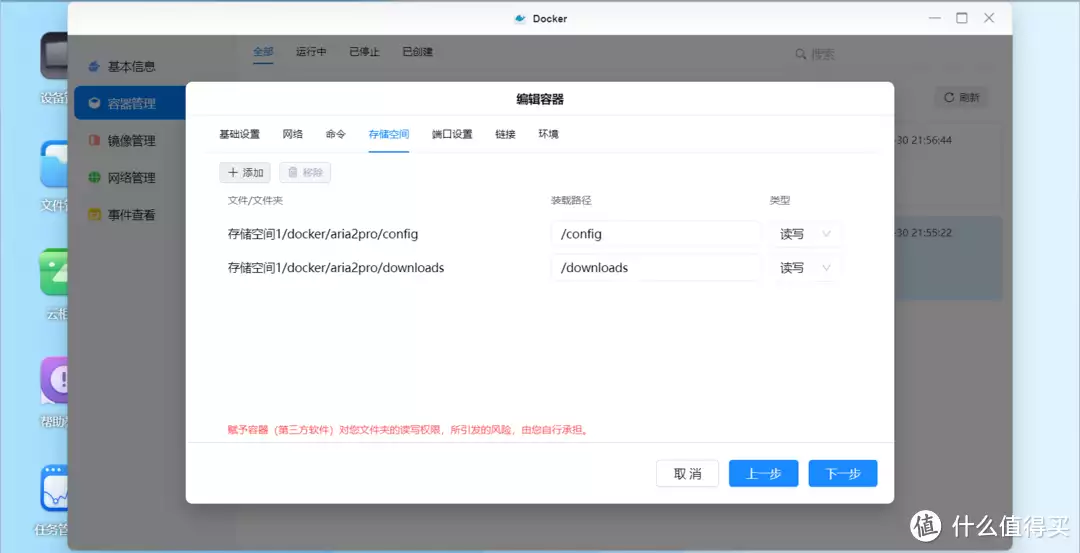Open the blue folder desktop icon
Screen dimensions: 1080x553
(x=54, y=164)
